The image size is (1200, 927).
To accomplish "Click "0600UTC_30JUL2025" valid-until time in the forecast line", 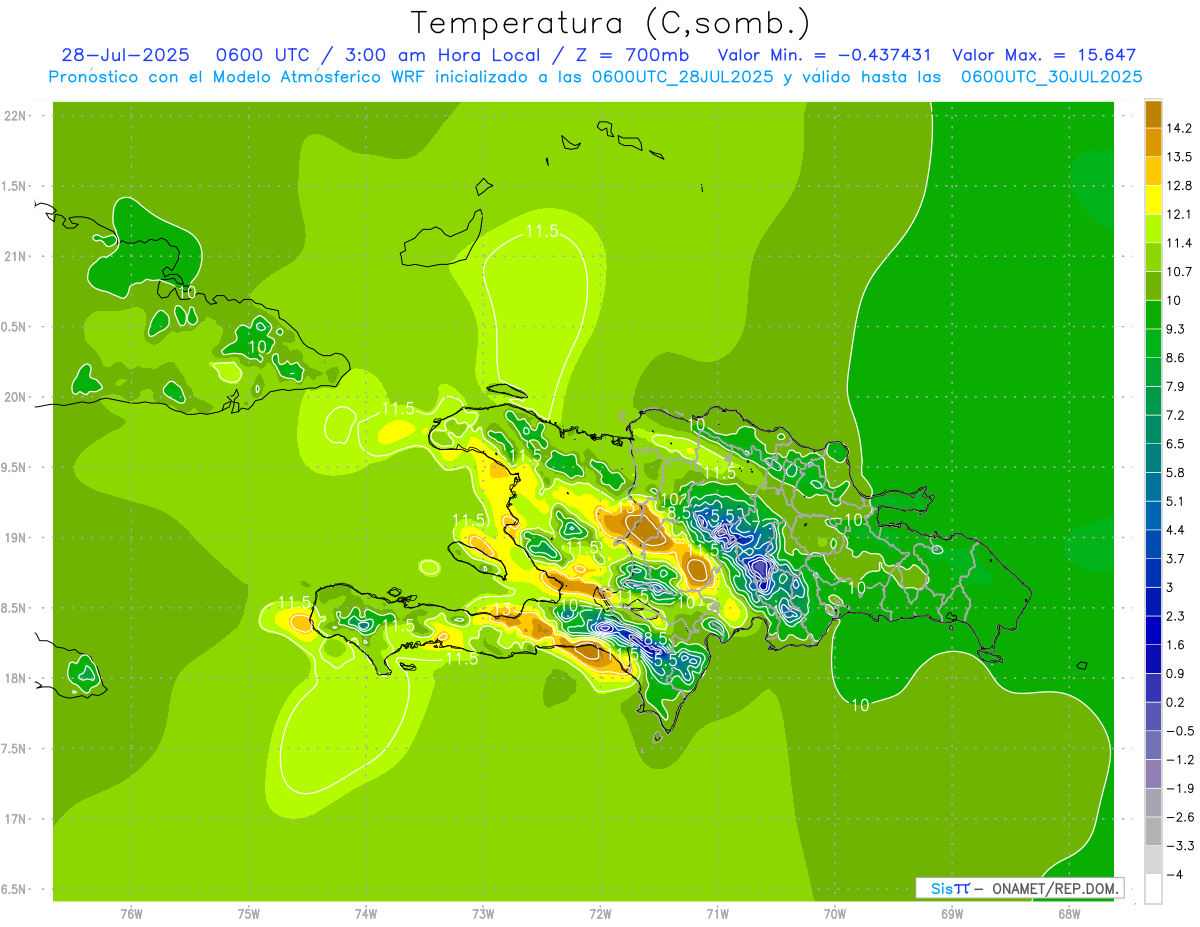I will (x=1052, y=76).
